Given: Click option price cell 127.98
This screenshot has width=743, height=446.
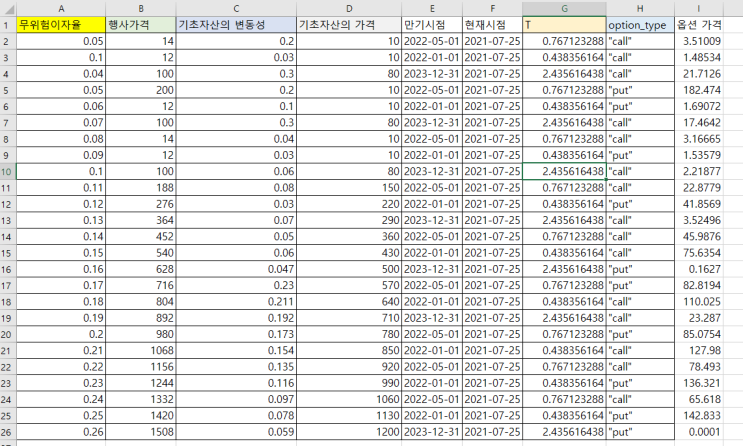Looking at the screenshot, I should (698, 351).
